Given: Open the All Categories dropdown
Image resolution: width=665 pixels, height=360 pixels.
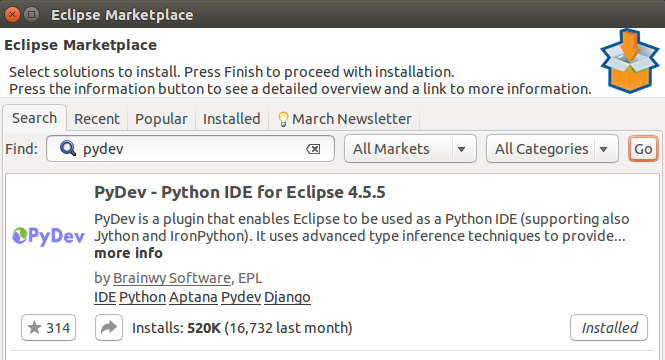Looking at the screenshot, I should (552, 149).
